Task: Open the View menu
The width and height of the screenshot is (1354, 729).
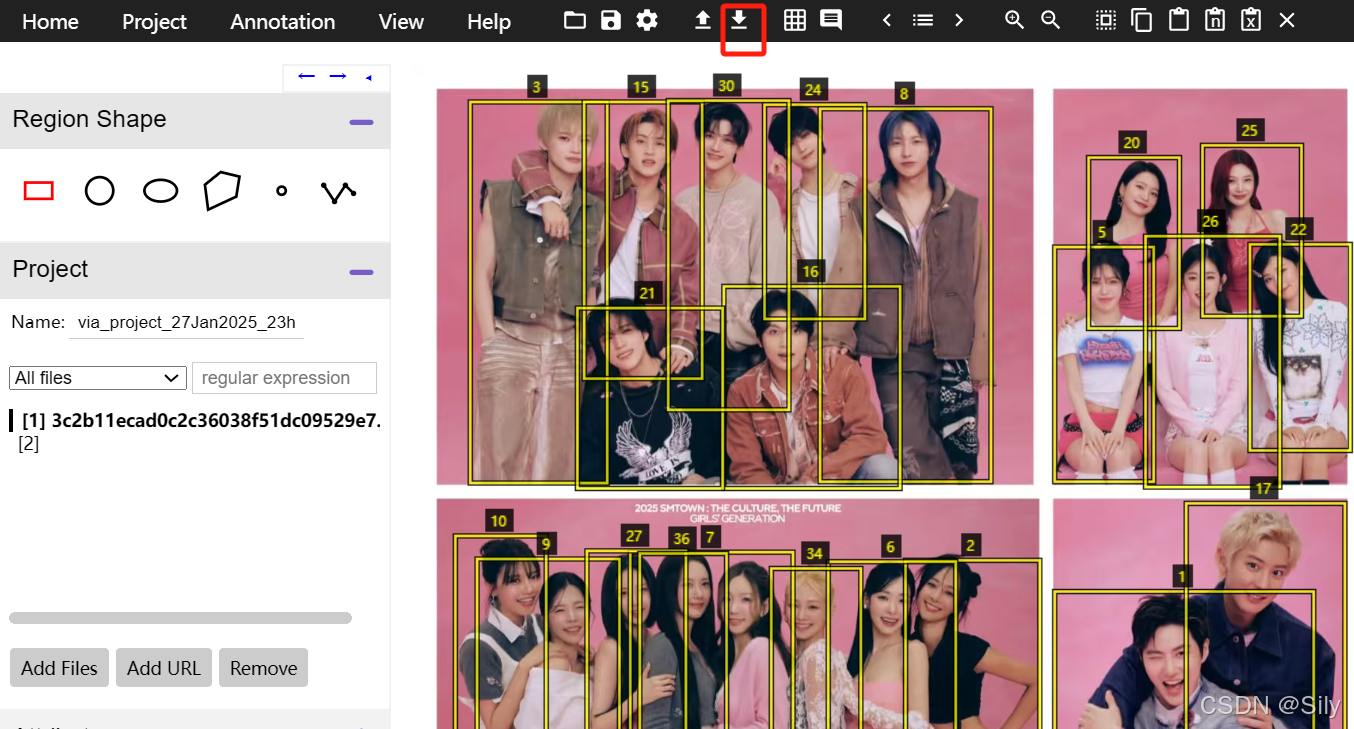Action: pos(401,21)
